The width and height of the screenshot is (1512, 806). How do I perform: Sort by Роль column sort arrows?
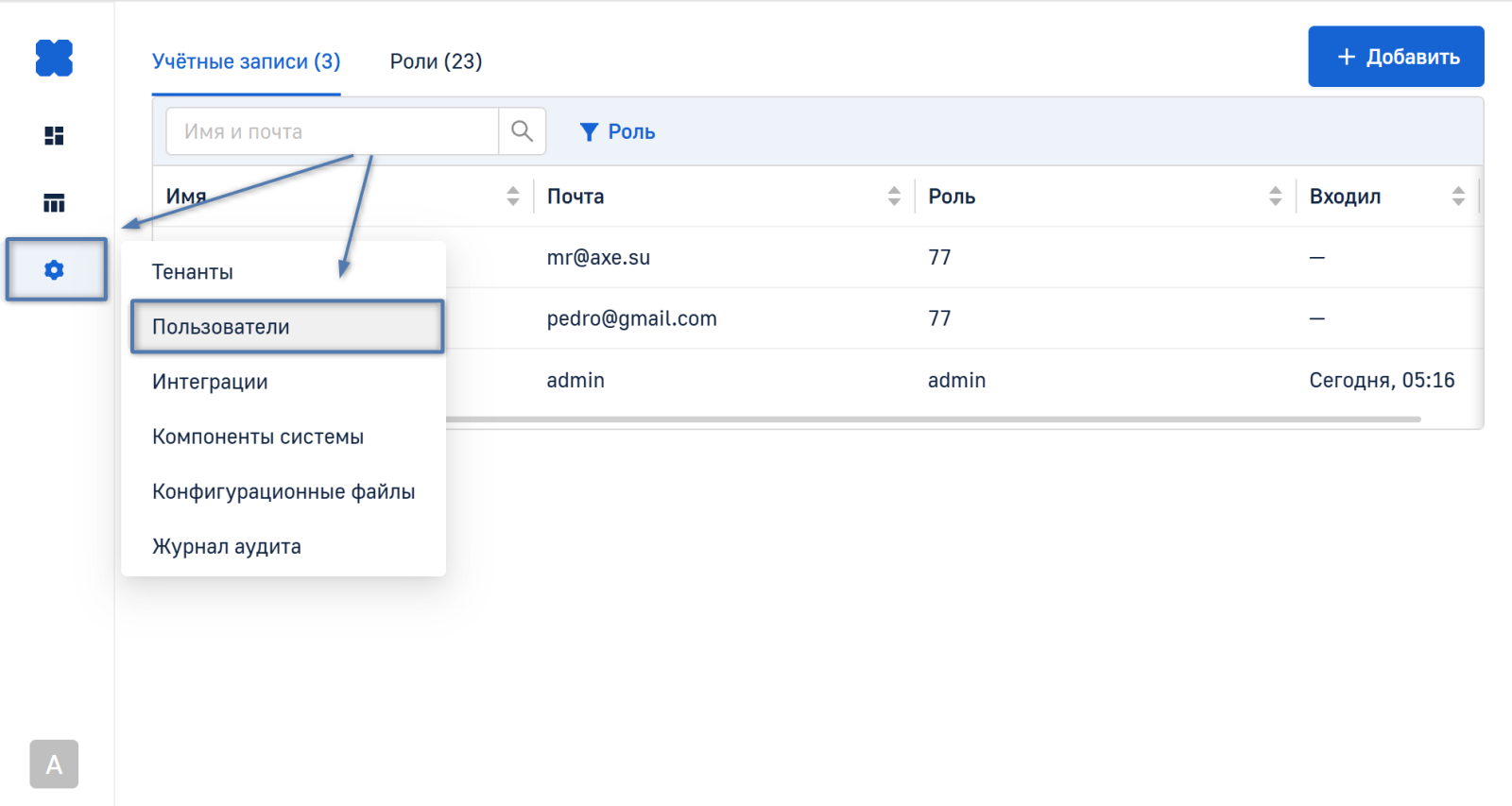tap(1275, 197)
